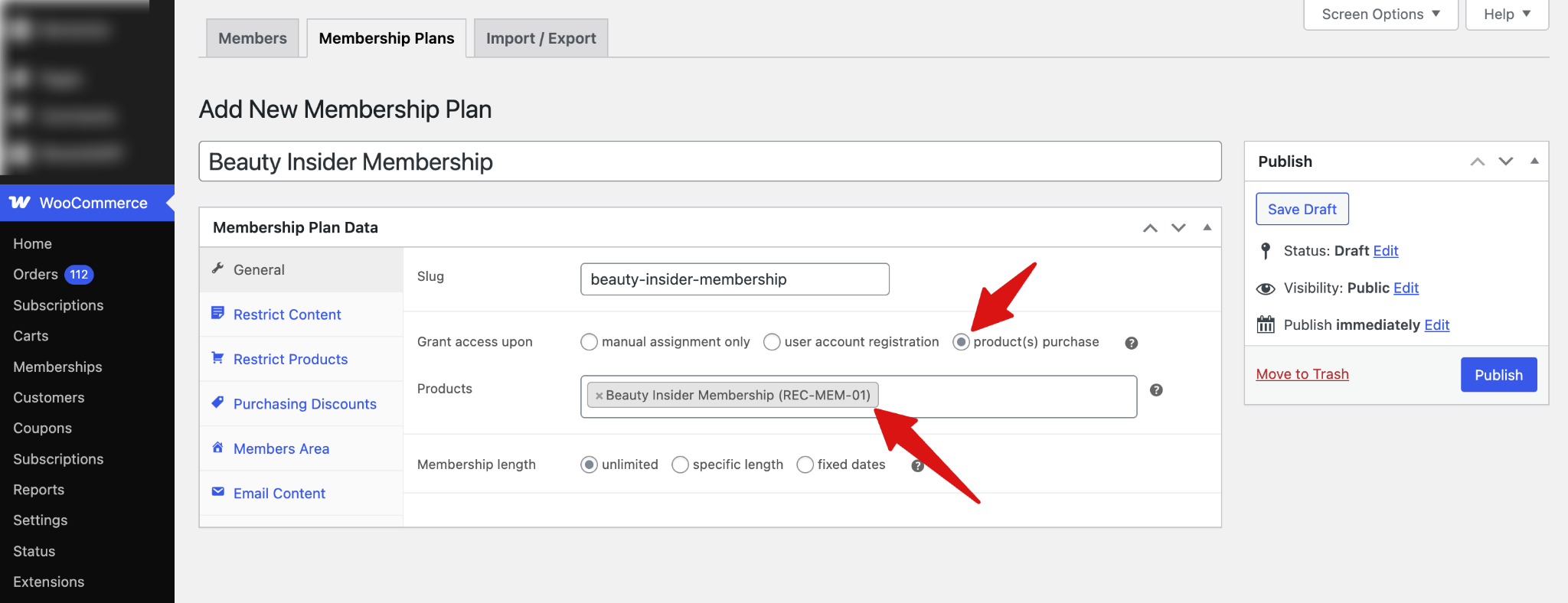The image size is (1568, 603).
Task: Open the Restrict Products section
Action: pyautogui.click(x=302, y=359)
